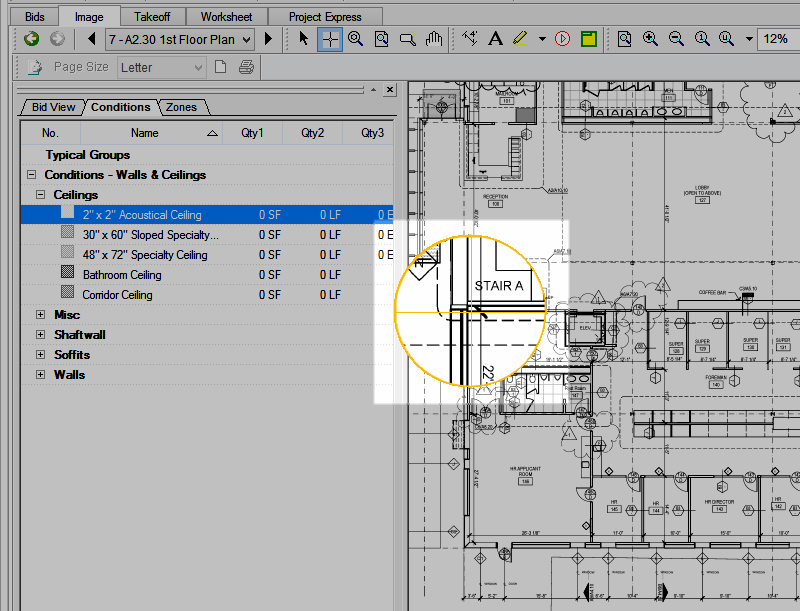Click the Qty1 column header
Screen dimensions: 800x611
pyautogui.click(x=252, y=133)
